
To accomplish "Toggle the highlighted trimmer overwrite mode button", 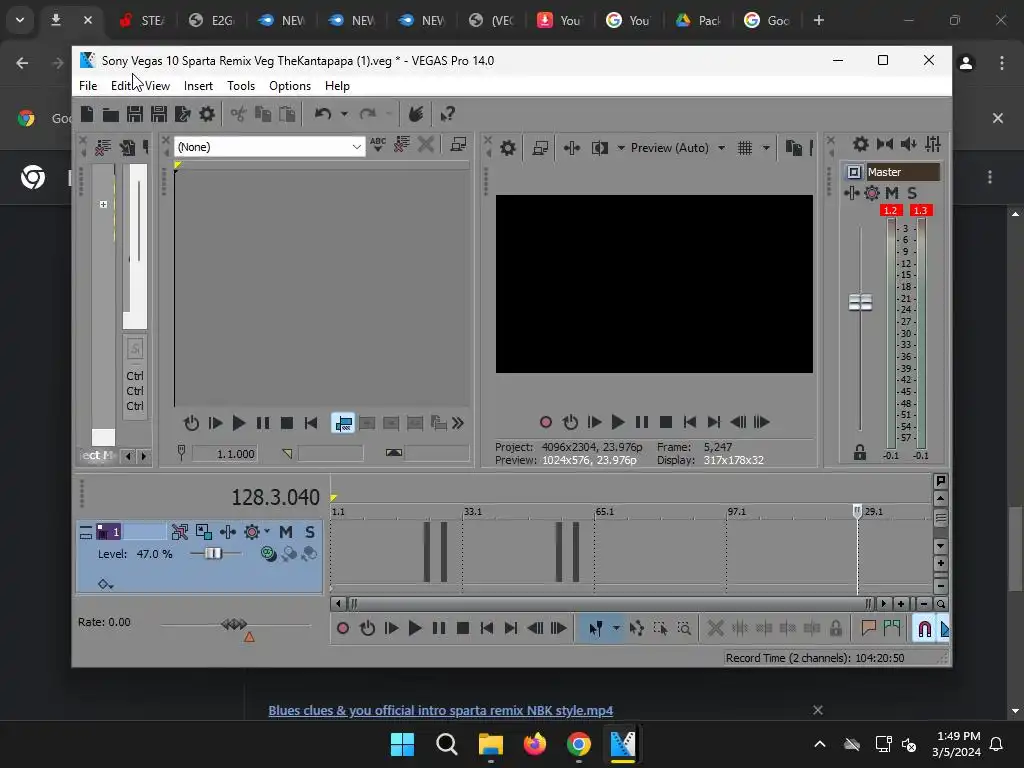I will pos(344,423).
